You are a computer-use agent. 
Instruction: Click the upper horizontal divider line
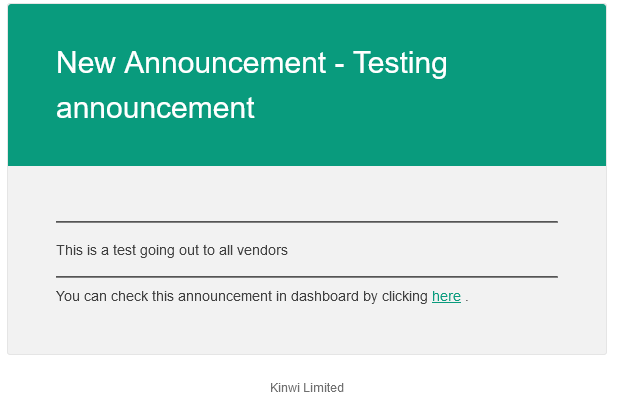click(x=306, y=221)
